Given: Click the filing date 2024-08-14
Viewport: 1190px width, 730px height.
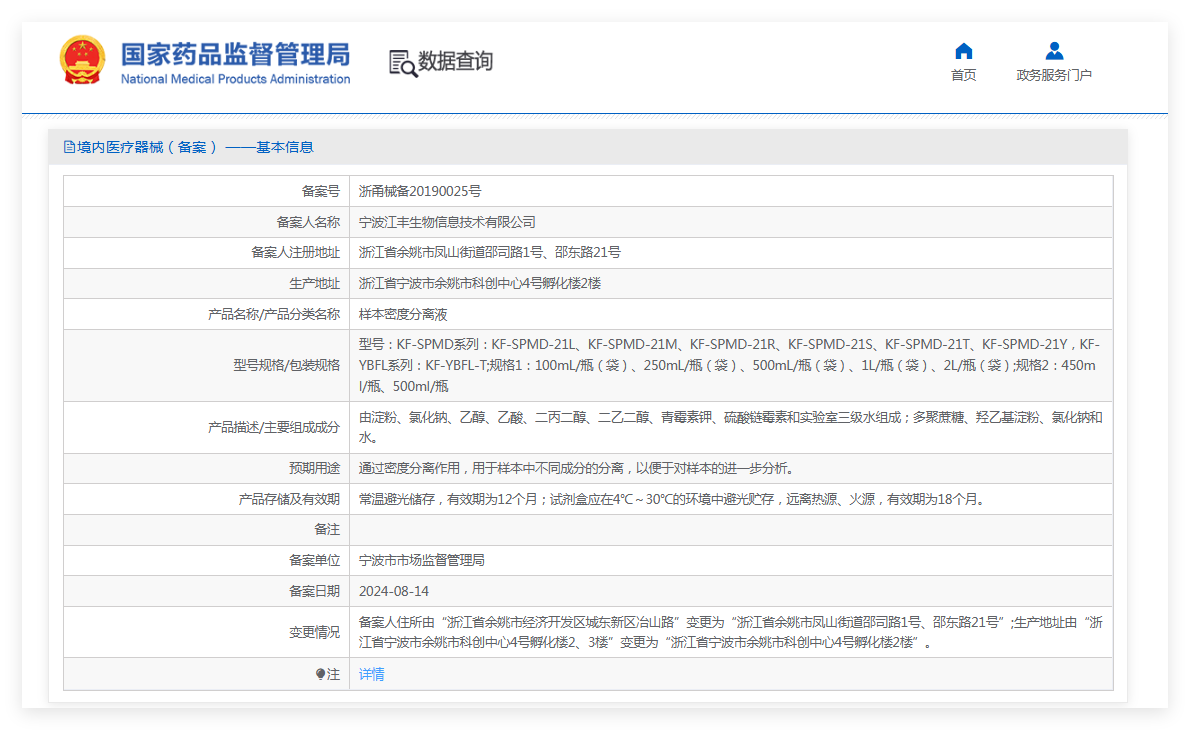Looking at the screenshot, I should 394,591.
